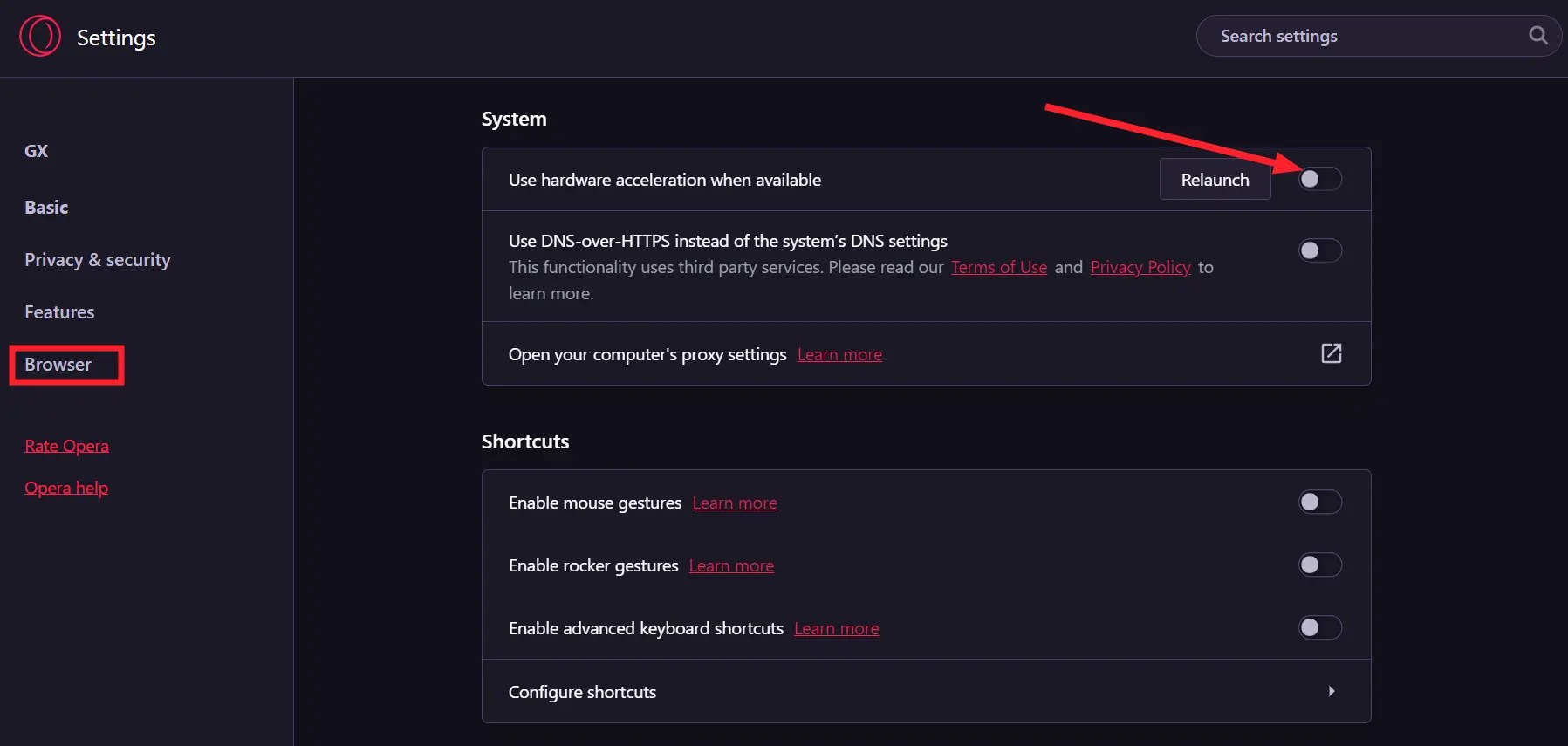1568x746 pixels.
Task: Click the Relaunch button
Action: (x=1215, y=180)
